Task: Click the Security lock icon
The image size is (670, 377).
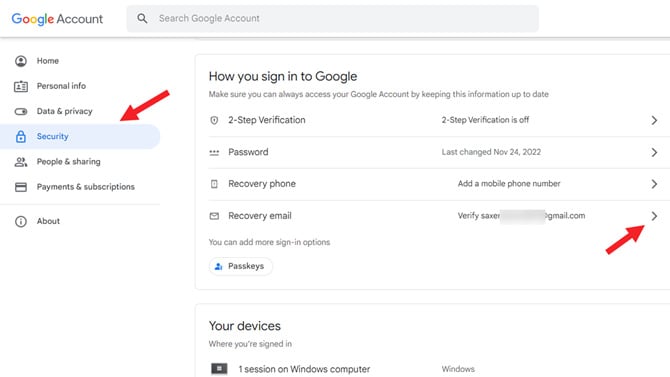Action: [21, 136]
